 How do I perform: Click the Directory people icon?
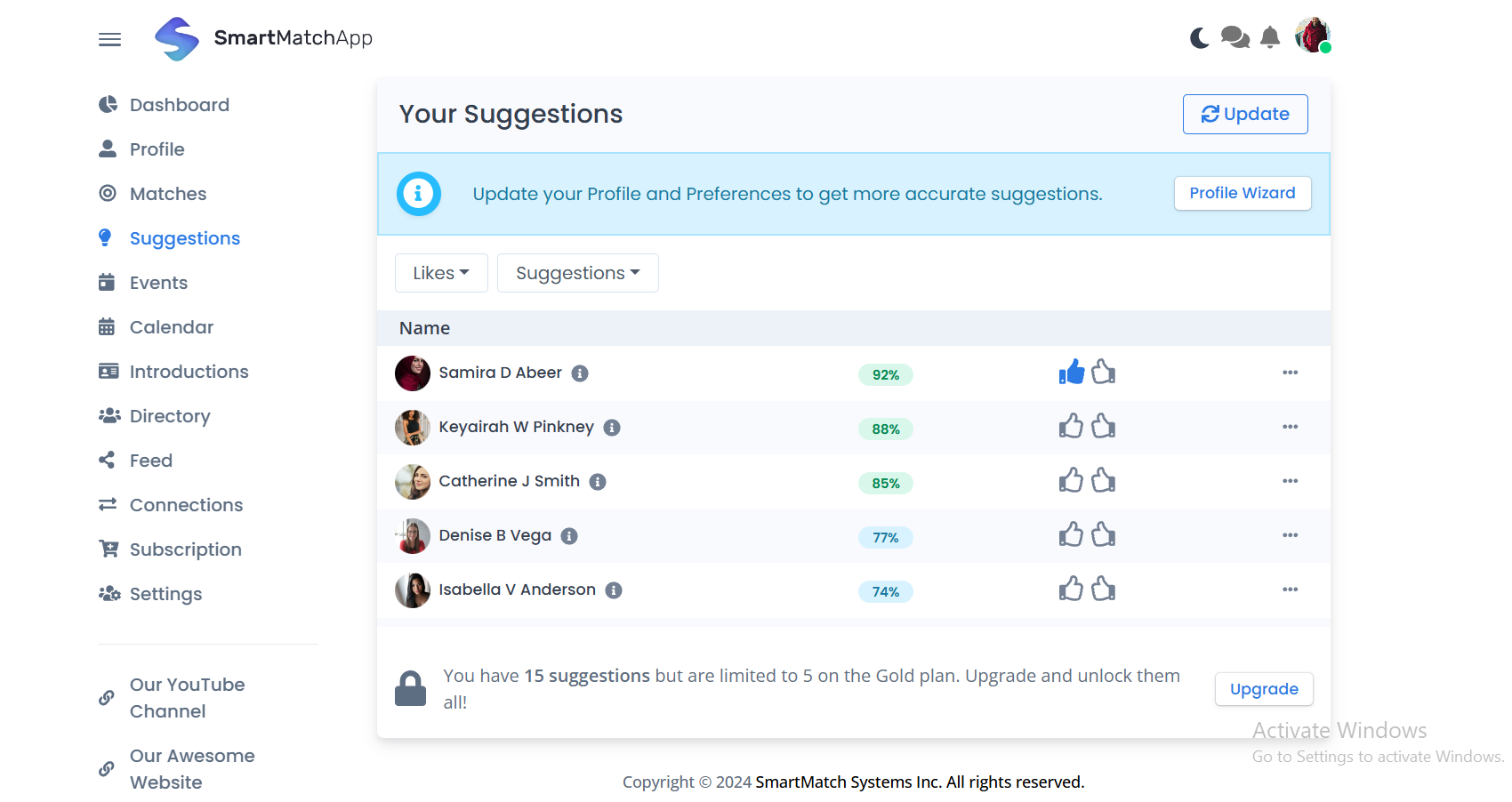click(x=109, y=415)
